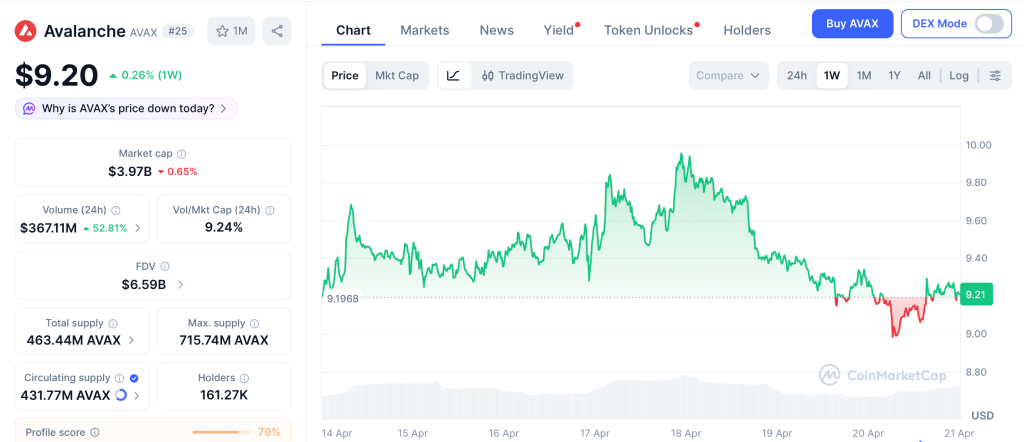Click the 79% profile score value

click(268, 432)
